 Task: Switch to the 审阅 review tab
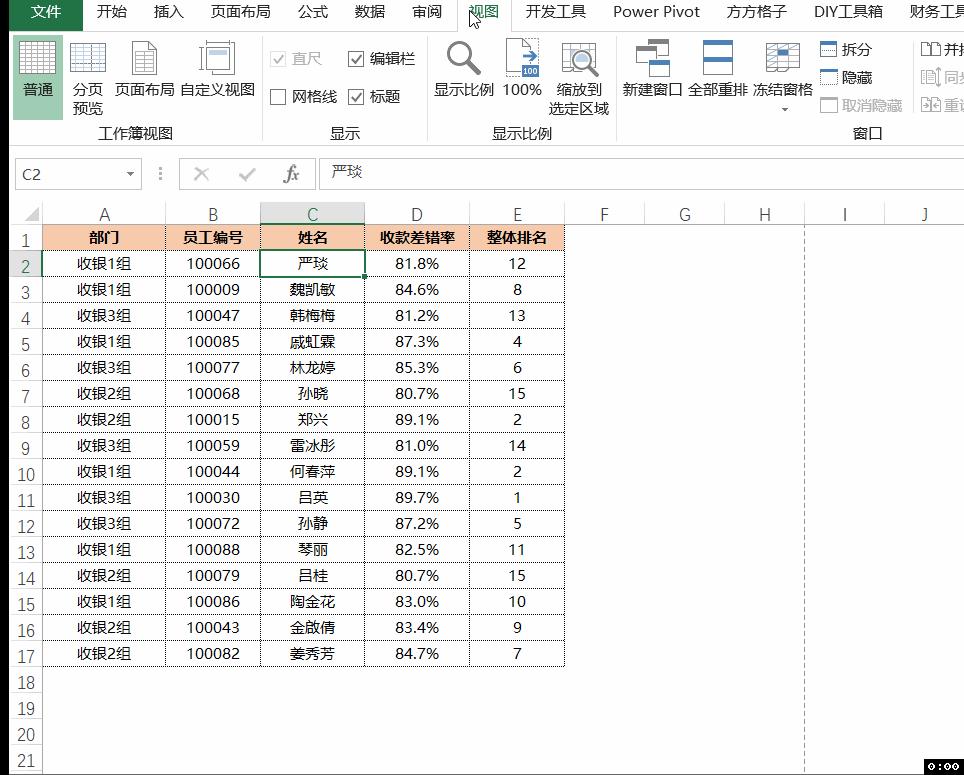(427, 12)
